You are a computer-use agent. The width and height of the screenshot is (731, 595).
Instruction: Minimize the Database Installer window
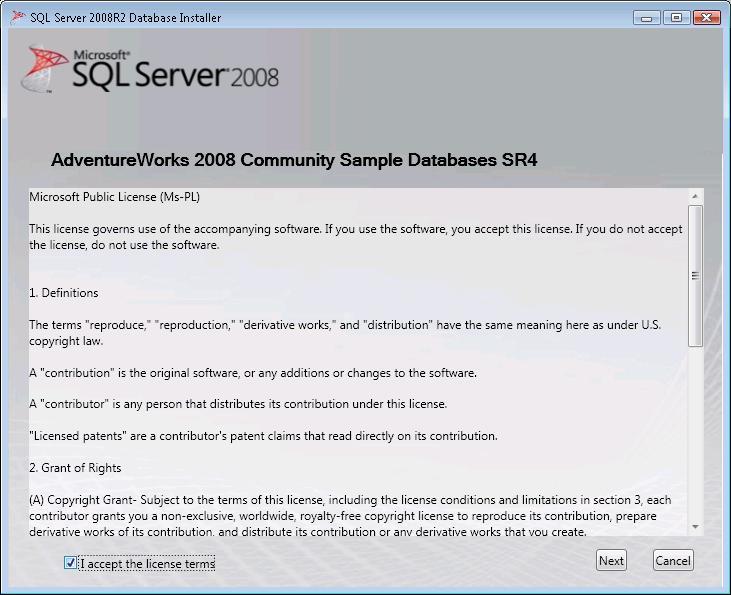[647, 18]
